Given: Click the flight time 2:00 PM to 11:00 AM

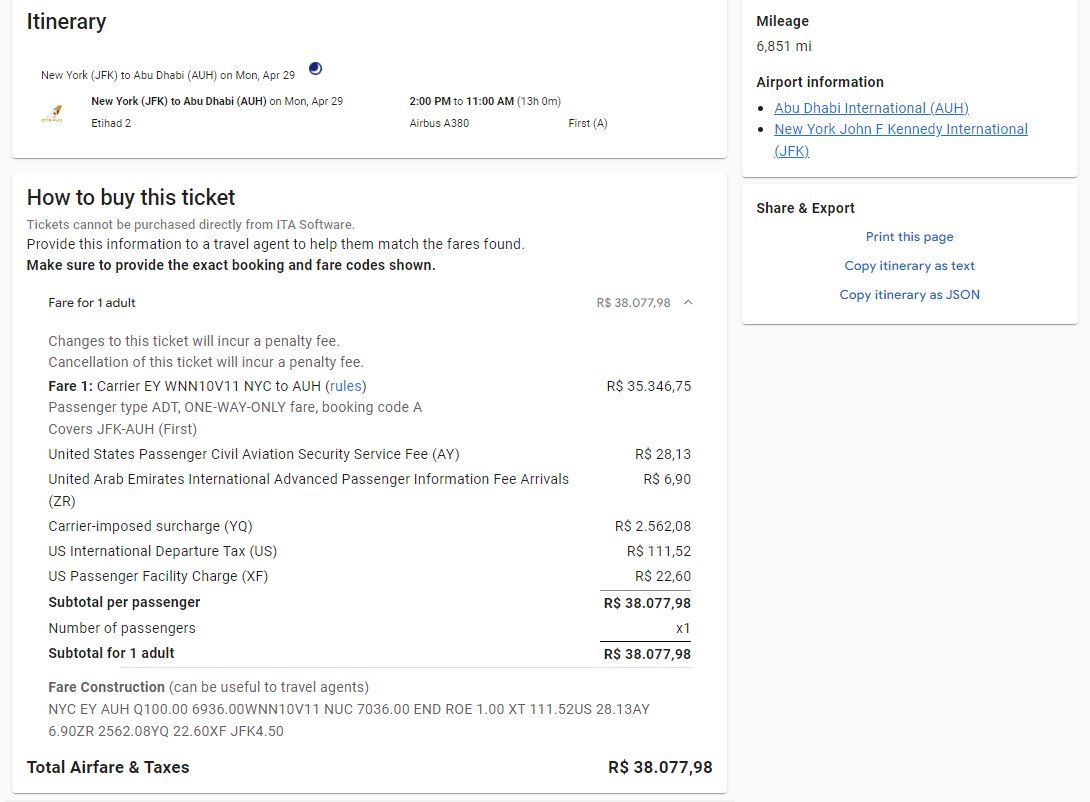Looking at the screenshot, I should 462,101.
